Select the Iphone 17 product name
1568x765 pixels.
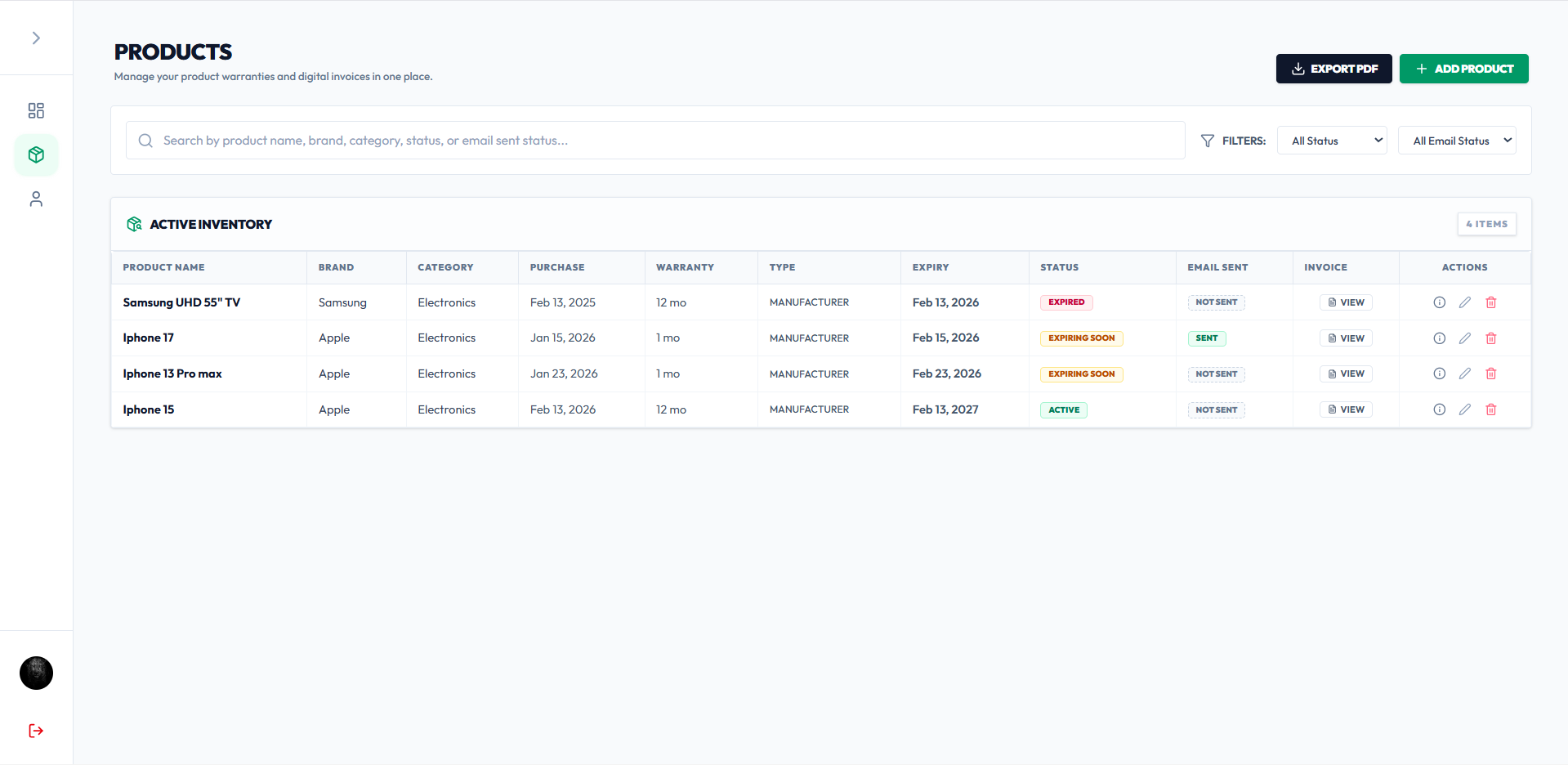coord(148,338)
